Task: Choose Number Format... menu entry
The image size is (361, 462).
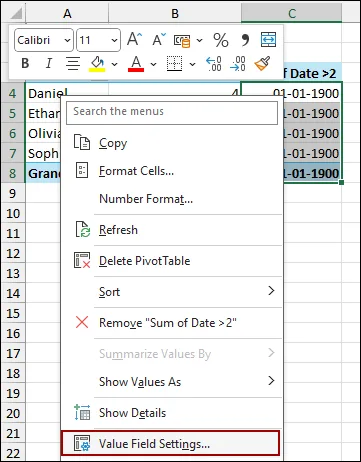Action: pyautogui.click(x=172, y=199)
